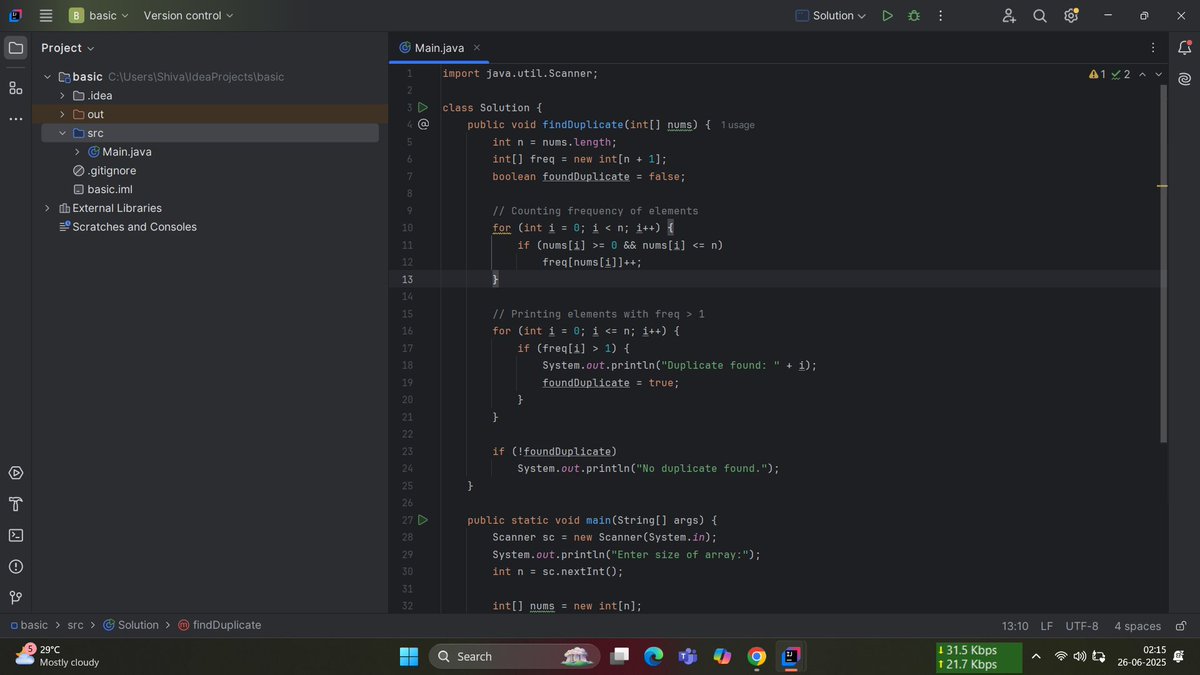This screenshot has width=1200, height=675.
Task: Open the Structure tool window icon
Action: click(x=16, y=88)
